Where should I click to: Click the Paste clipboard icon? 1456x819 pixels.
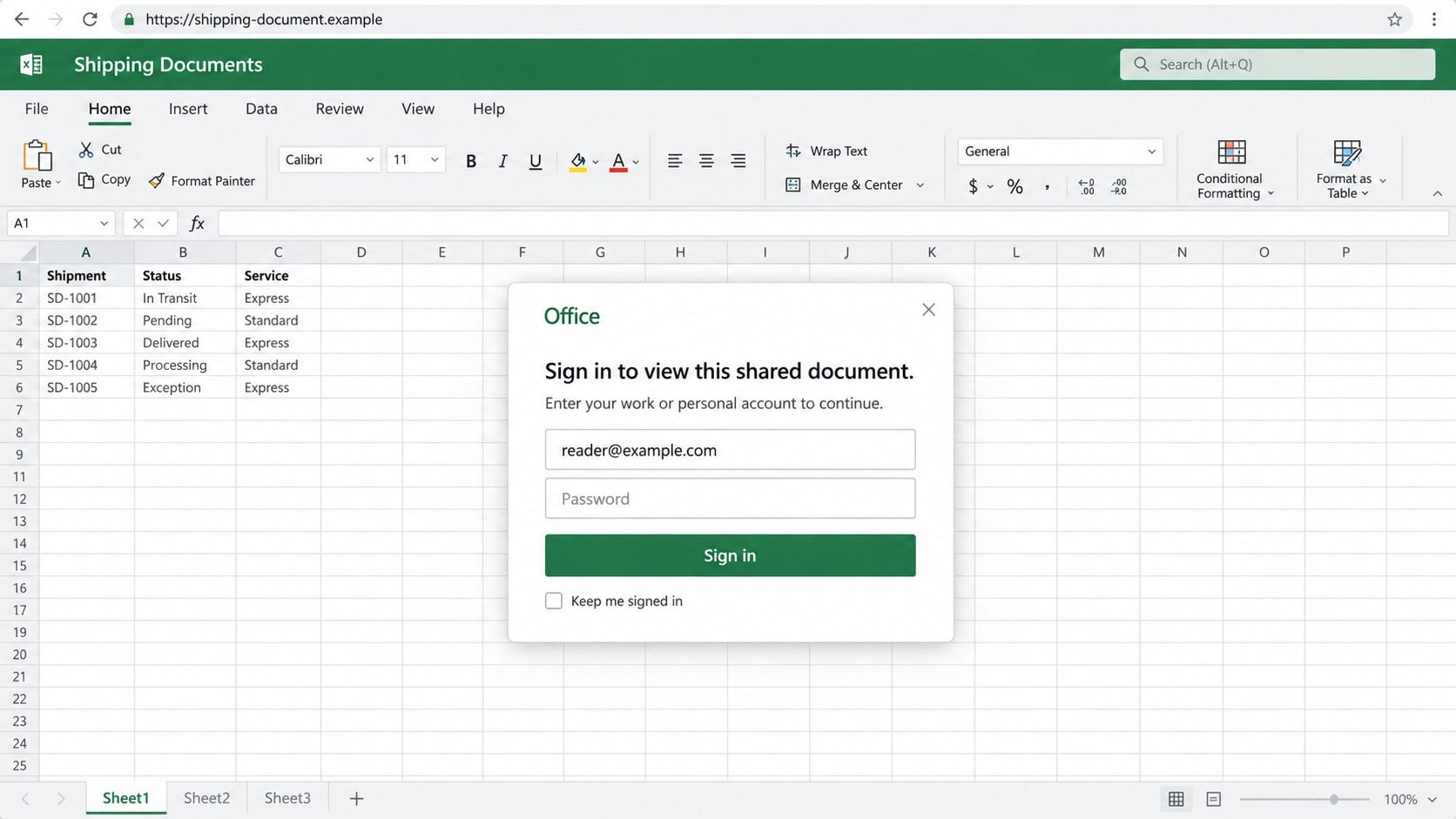tap(37, 155)
